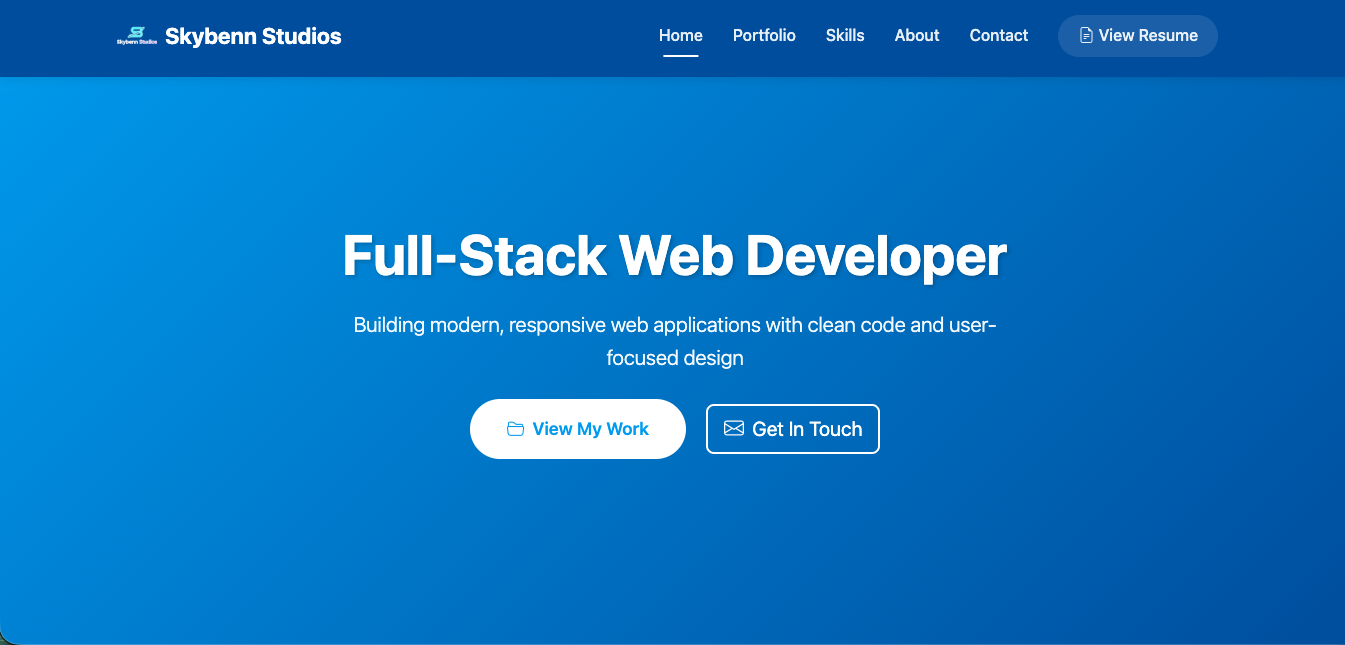Click the View Resume button
The image size is (1345, 645).
pos(1137,35)
